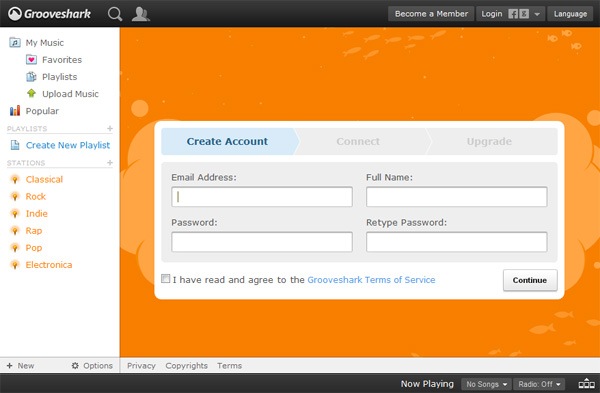Image resolution: width=600 pixels, height=393 pixels.
Task: Click the bottom-right queue layout icon
Action: [586, 383]
